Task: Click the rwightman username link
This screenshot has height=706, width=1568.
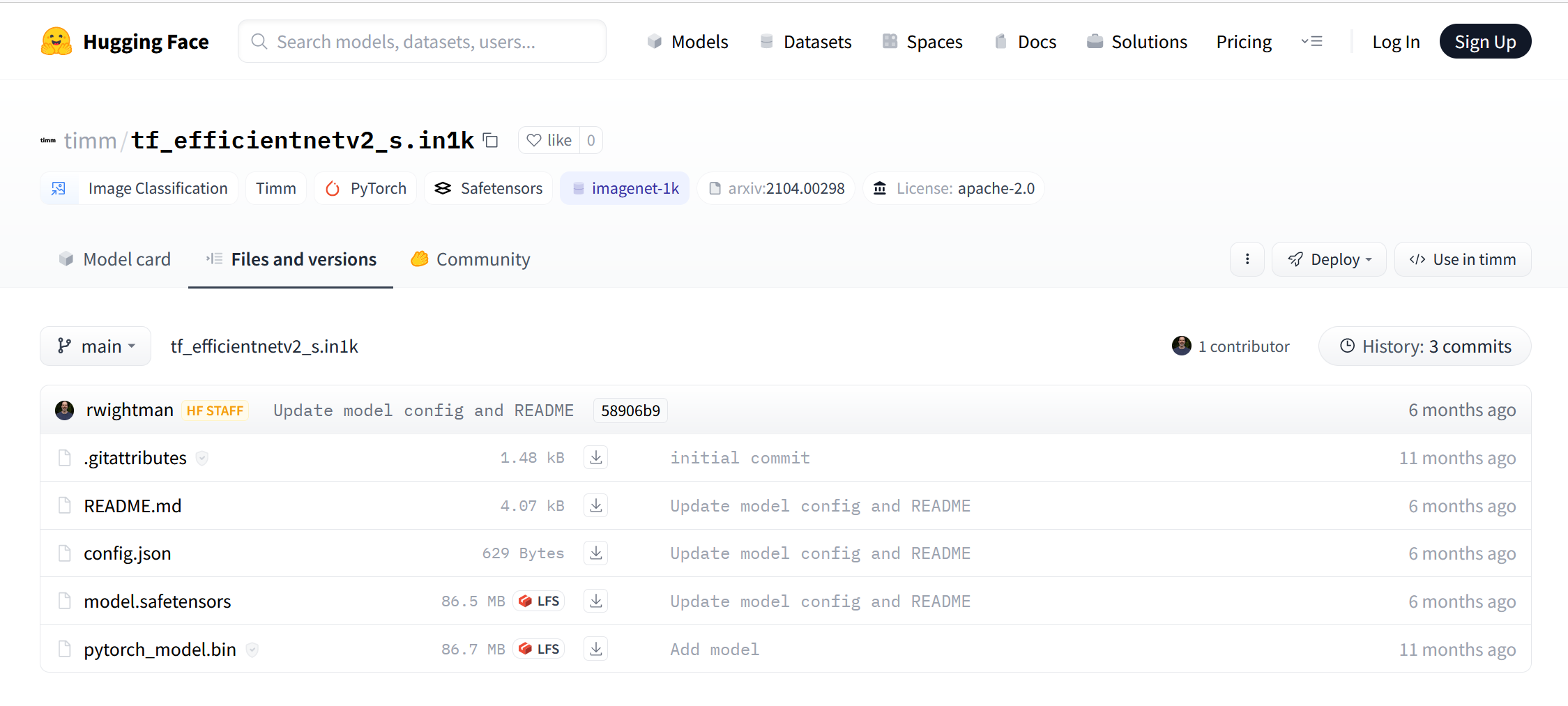Action: [130, 410]
